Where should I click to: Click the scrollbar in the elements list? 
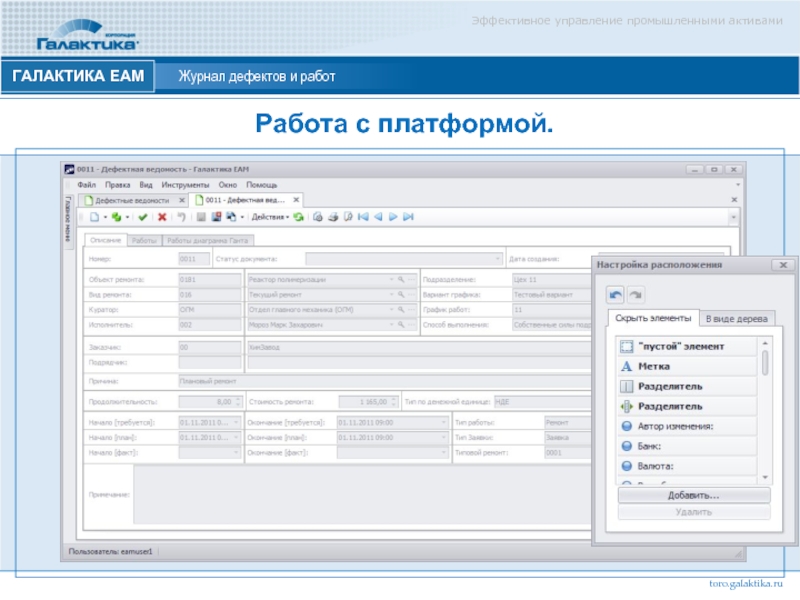click(x=766, y=361)
